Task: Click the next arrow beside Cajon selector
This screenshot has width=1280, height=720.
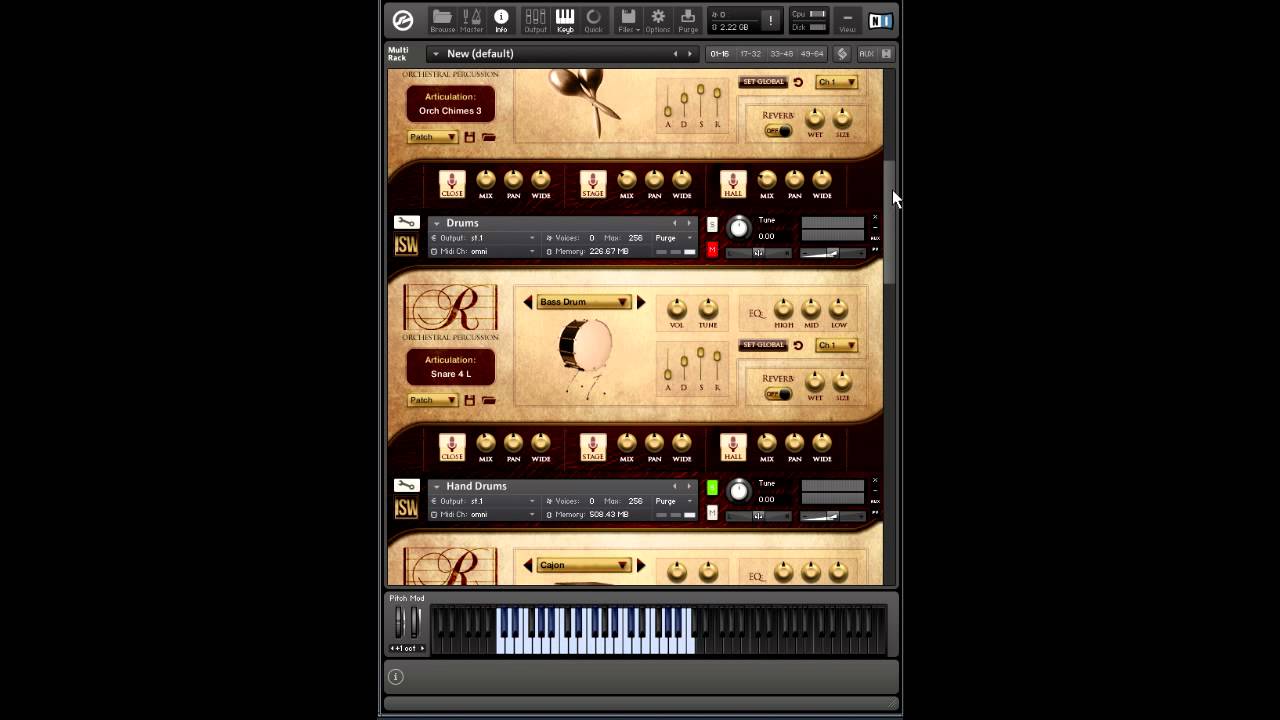Action: click(641, 565)
